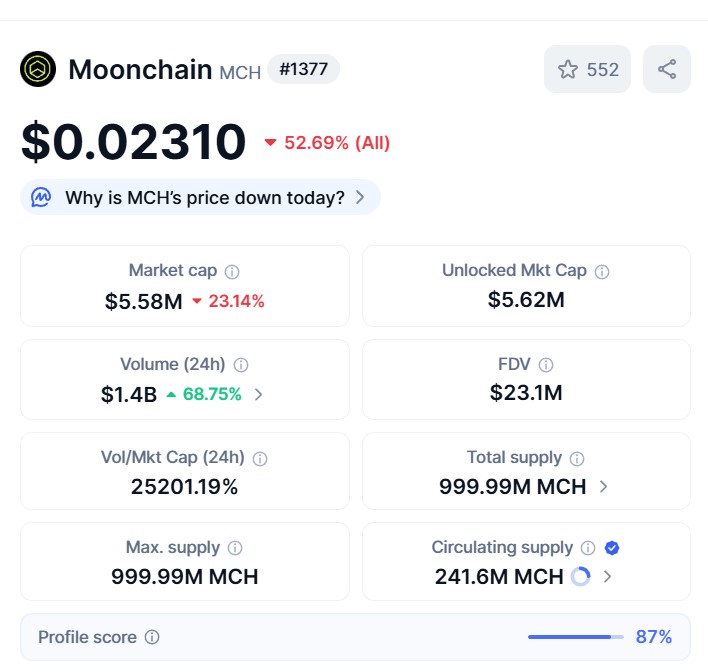Open 'Why is MCH's price down today?'
Image resolution: width=708 pixels, height=672 pixels.
(x=200, y=197)
